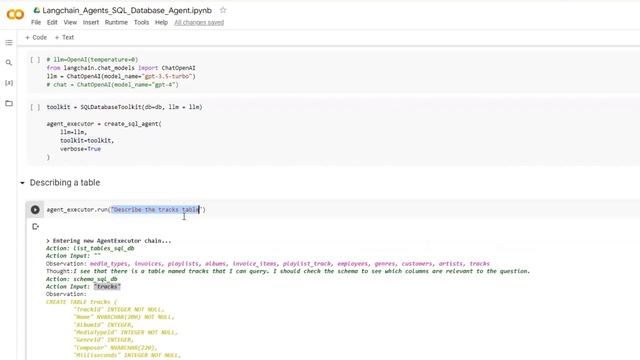The width and height of the screenshot is (640, 360).
Task: Open the Insert menu
Action: [x=91, y=22]
